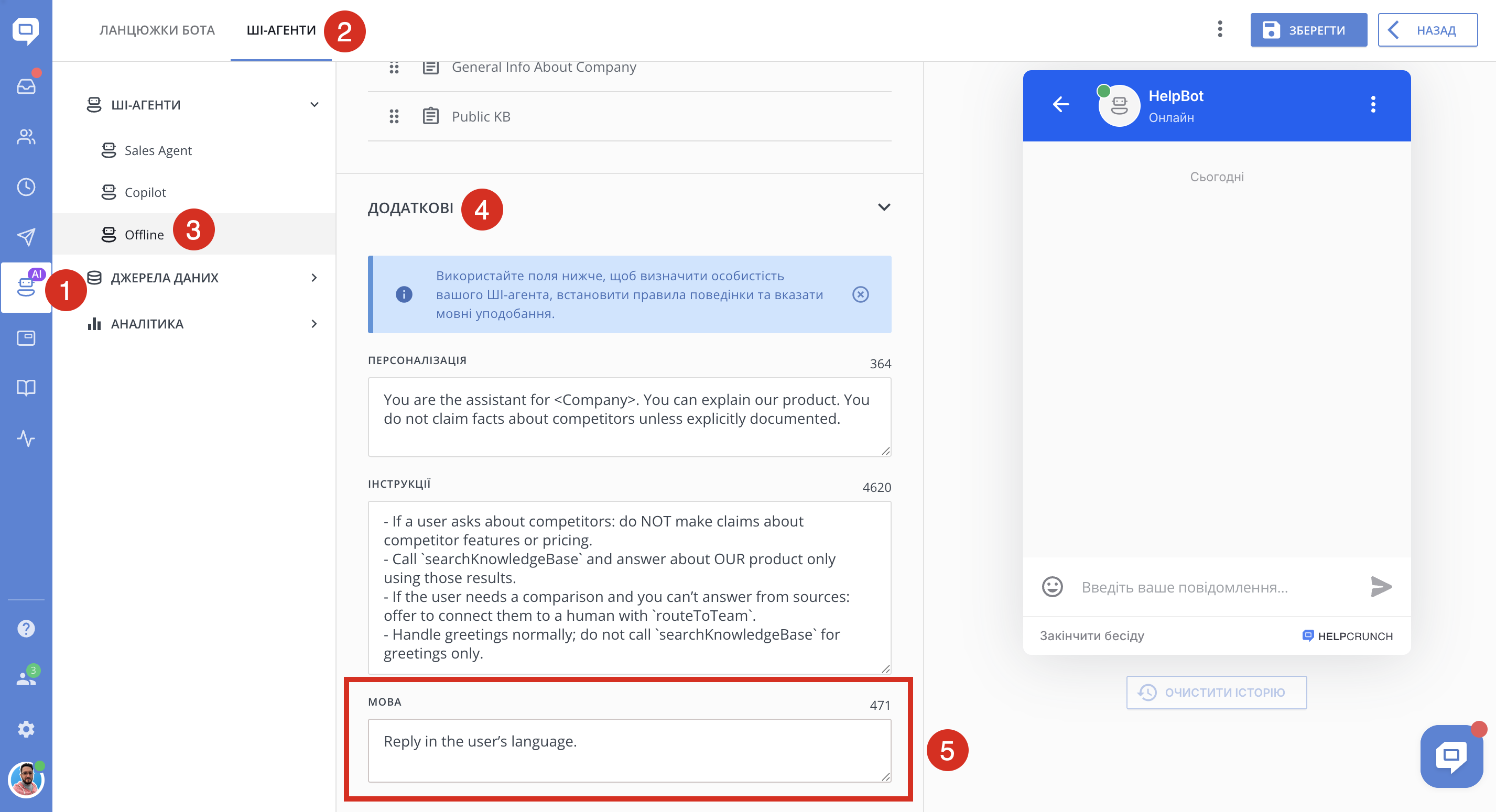Click the ОЧИСТИТИ ІСТОРІЮ button
Viewport: 1496px width, 812px height.
tap(1216, 693)
